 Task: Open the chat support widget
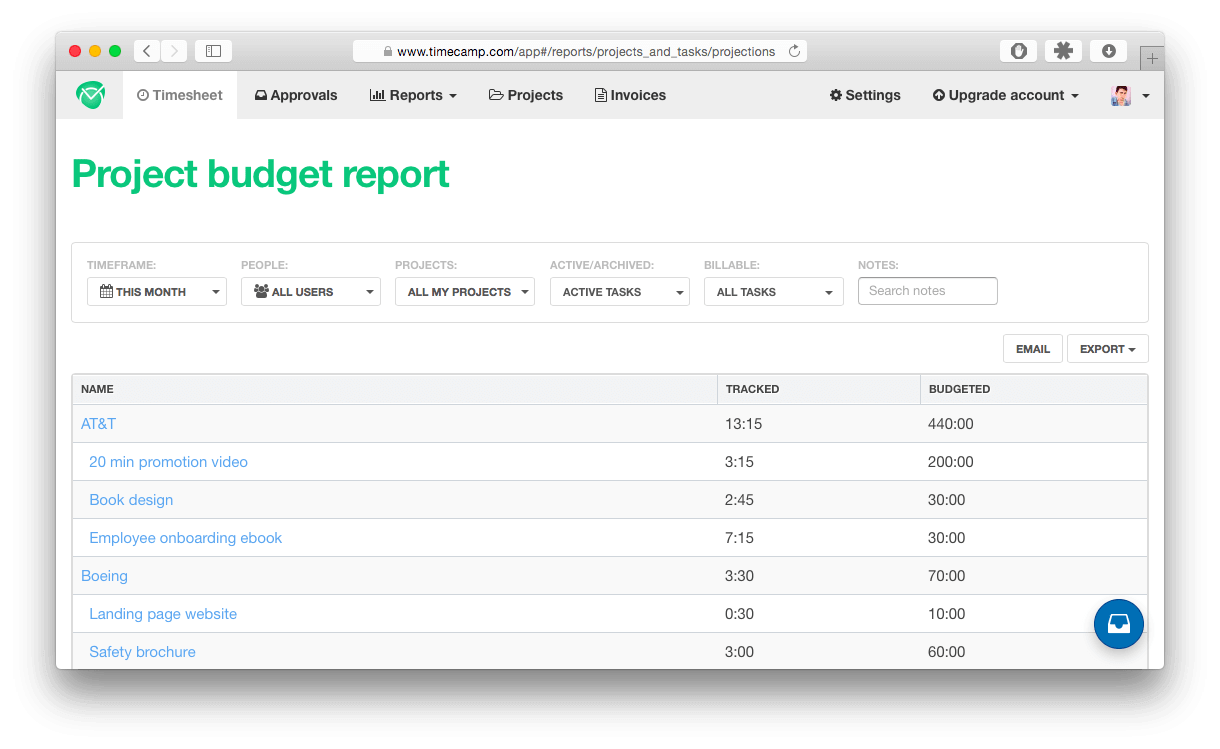[x=1119, y=623]
